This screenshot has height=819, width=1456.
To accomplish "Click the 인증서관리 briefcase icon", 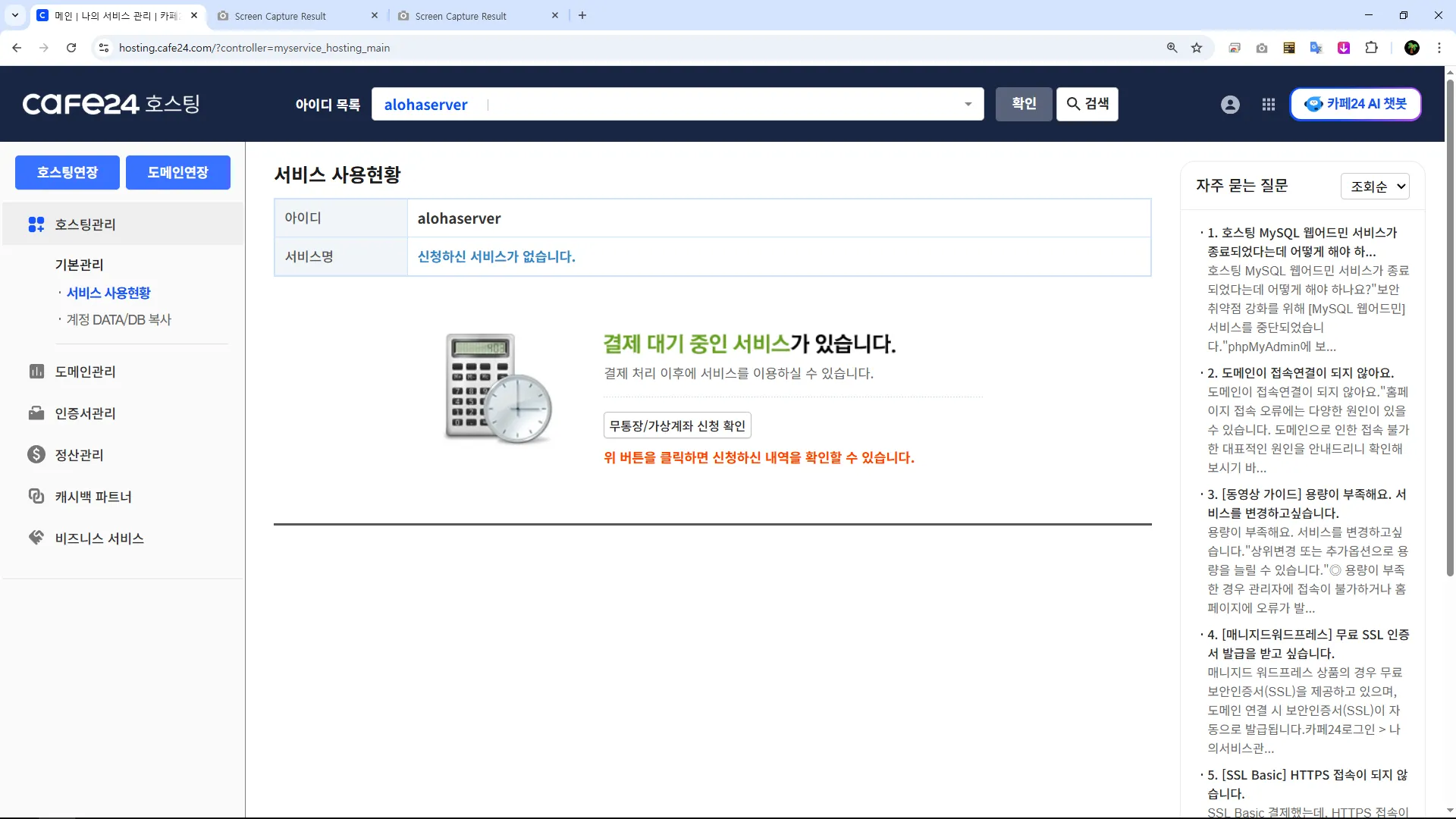I will point(36,413).
